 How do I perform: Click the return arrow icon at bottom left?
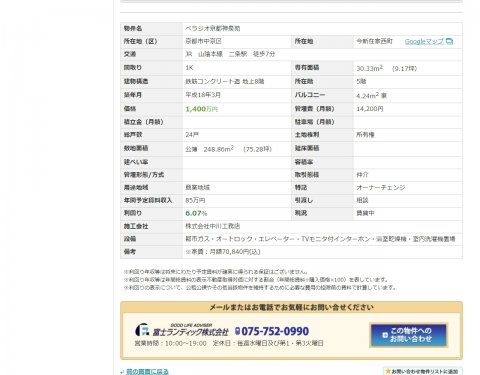coord(122,372)
